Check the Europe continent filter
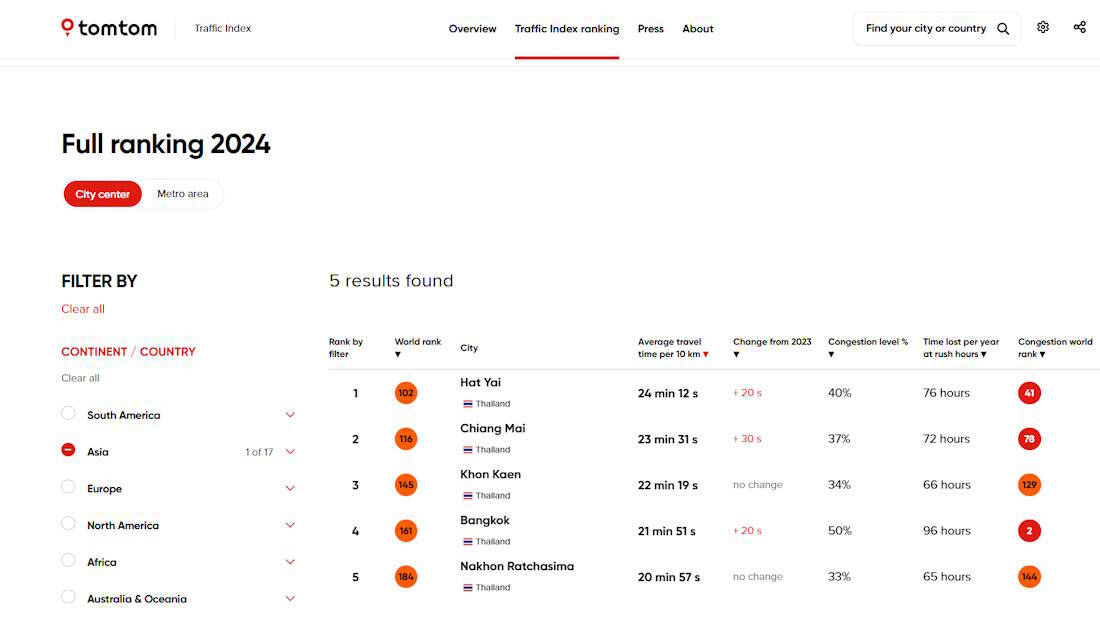The width and height of the screenshot is (1100, 626). coord(68,487)
